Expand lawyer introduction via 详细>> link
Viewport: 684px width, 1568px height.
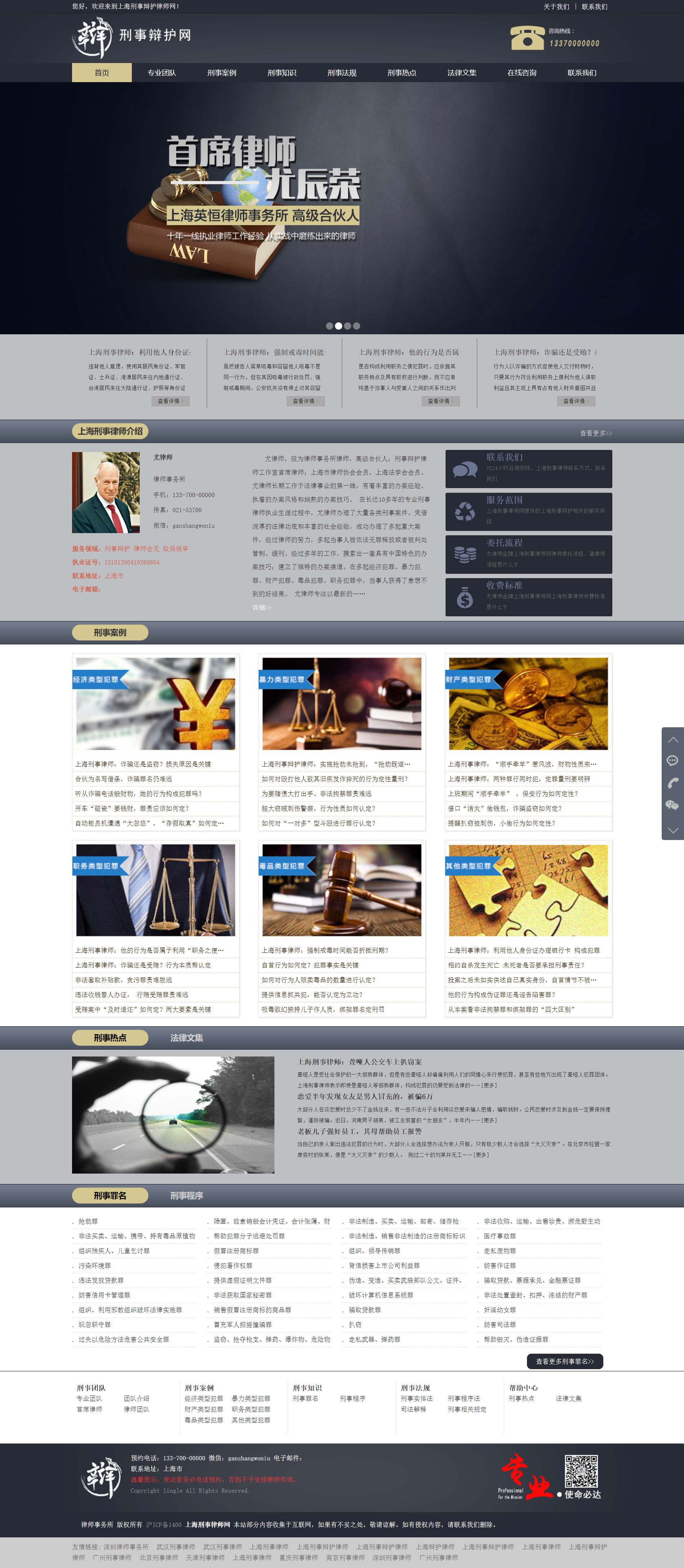point(261,607)
